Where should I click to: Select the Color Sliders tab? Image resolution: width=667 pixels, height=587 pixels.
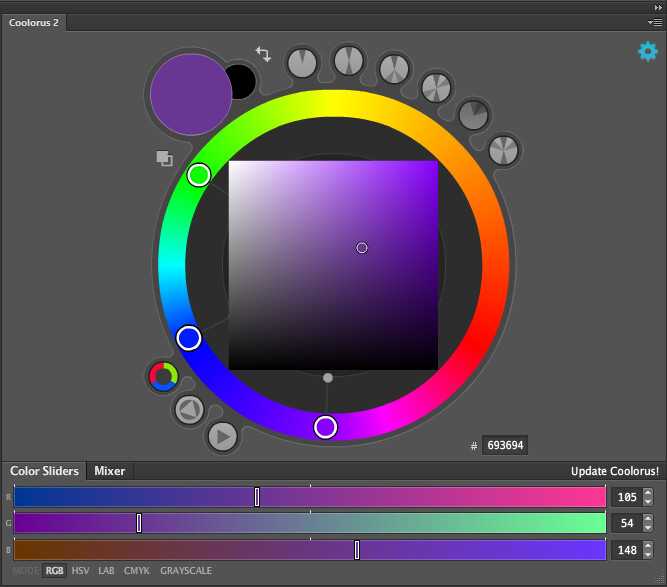[44, 471]
